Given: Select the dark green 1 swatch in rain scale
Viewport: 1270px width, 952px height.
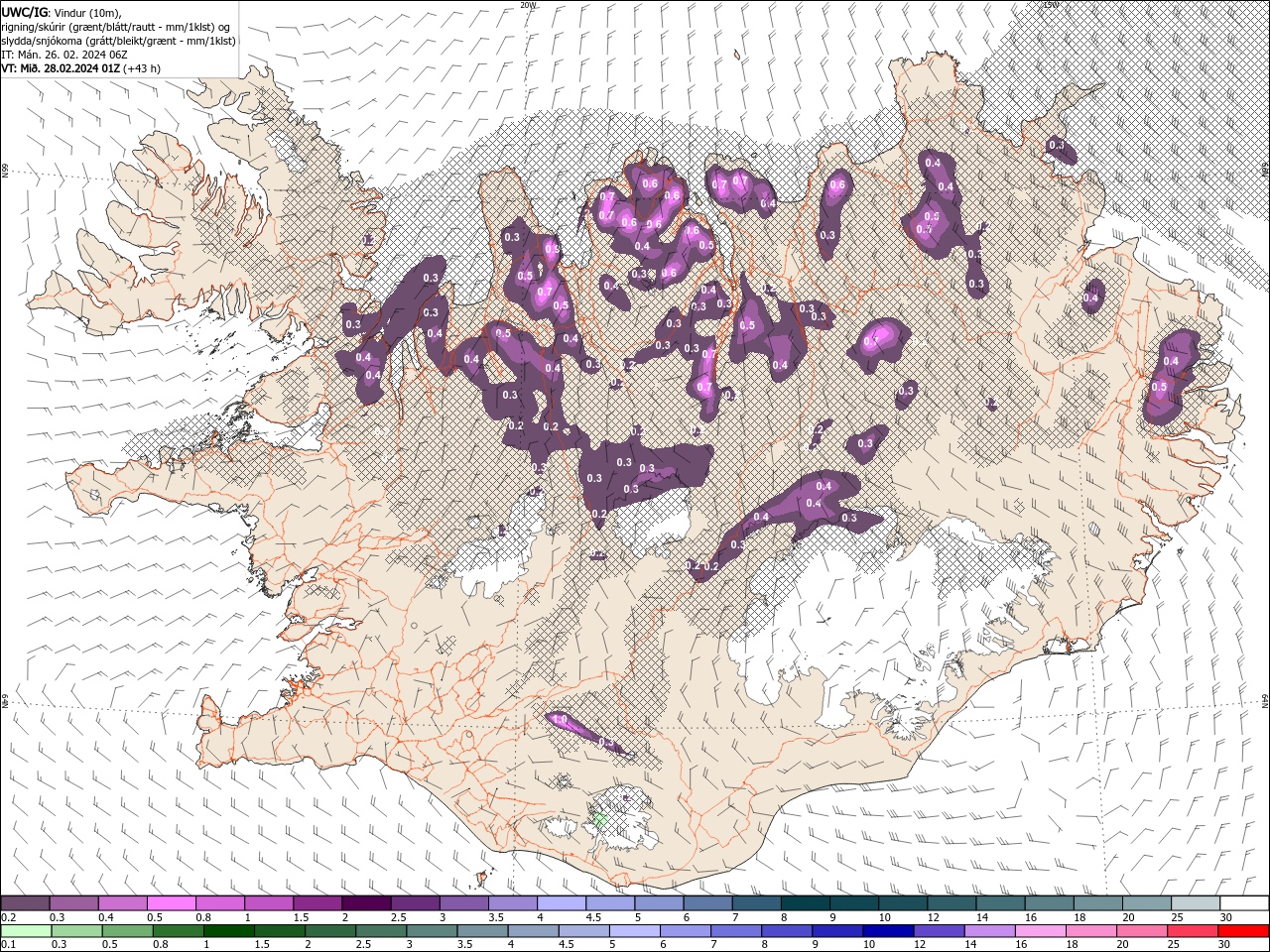Looking at the screenshot, I should tap(228, 931).
